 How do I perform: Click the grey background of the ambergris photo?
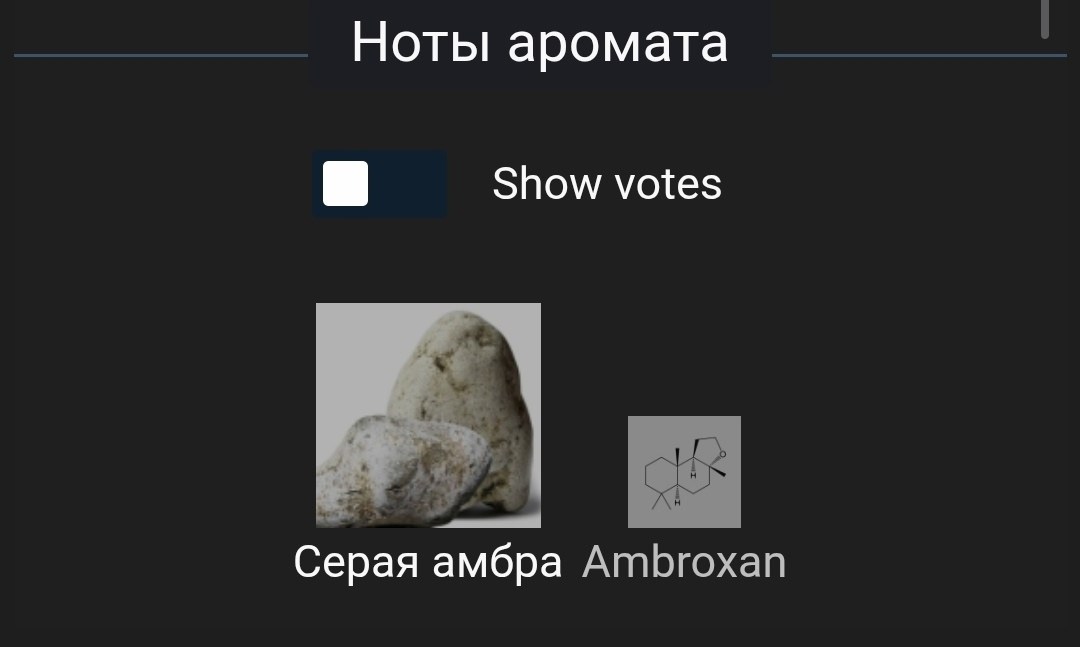[351, 351]
